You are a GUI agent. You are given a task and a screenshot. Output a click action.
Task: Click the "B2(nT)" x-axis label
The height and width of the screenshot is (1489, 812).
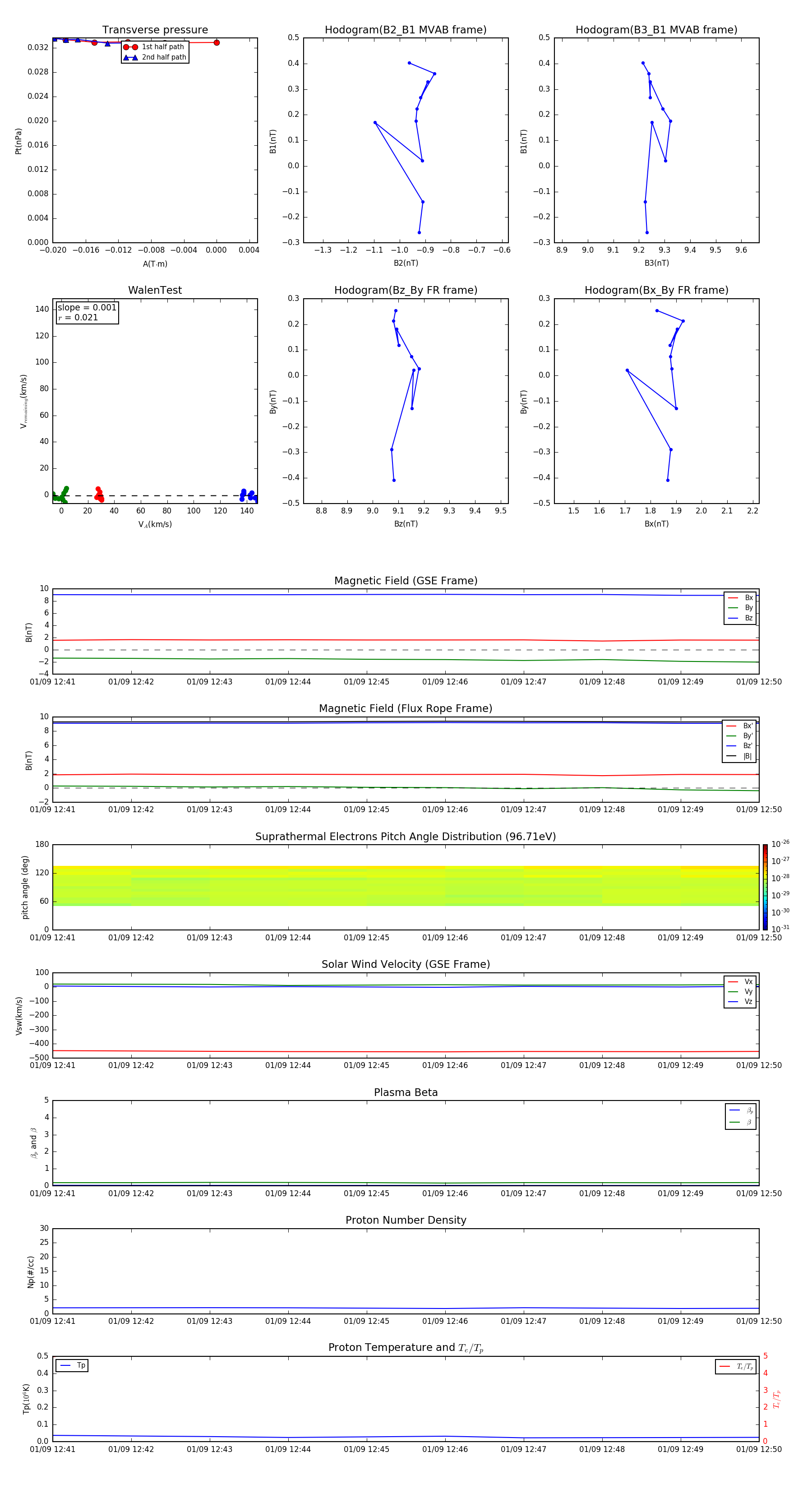pyautogui.click(x=406, y=263)
